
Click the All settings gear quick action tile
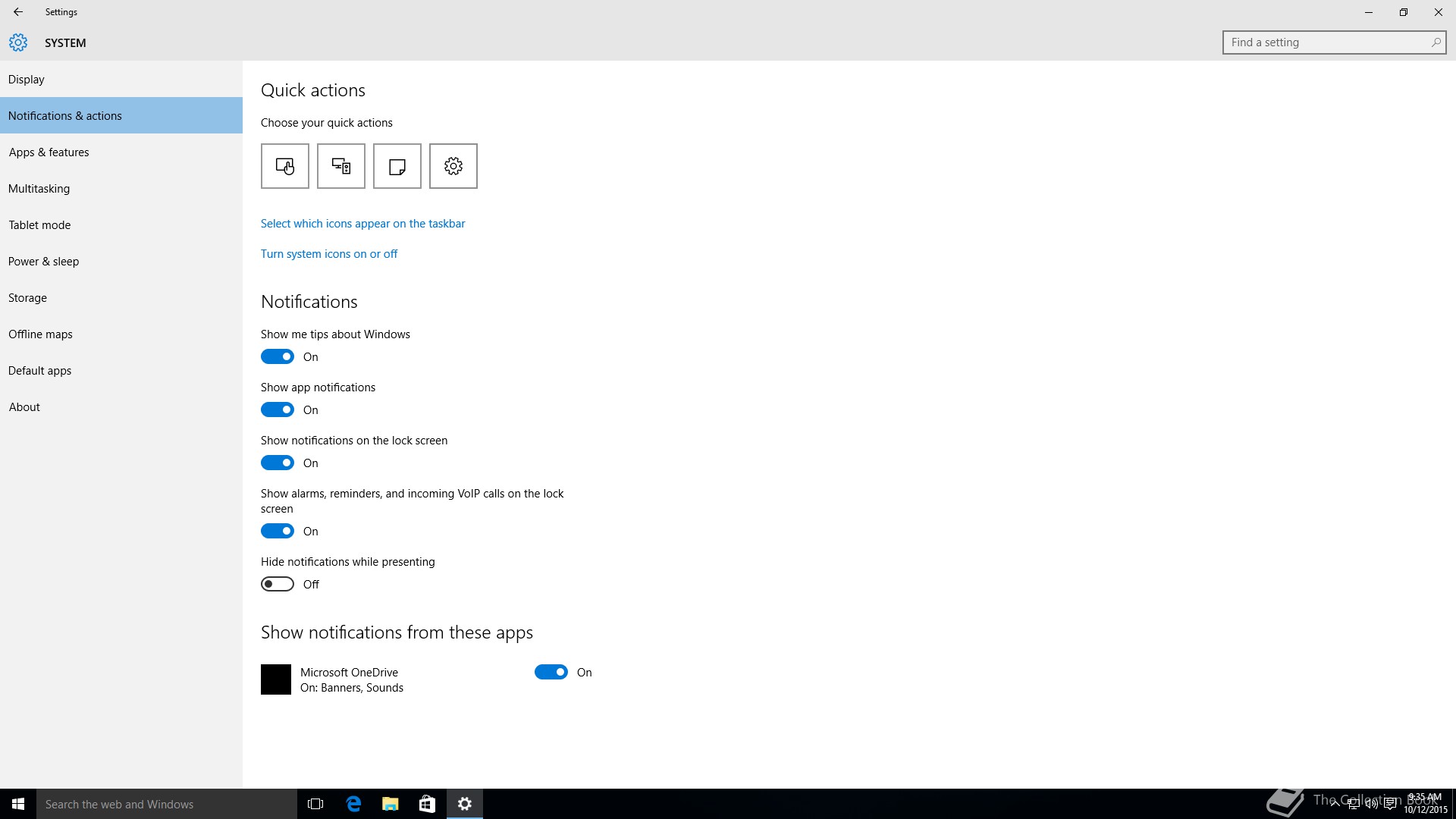click(453, 166)
